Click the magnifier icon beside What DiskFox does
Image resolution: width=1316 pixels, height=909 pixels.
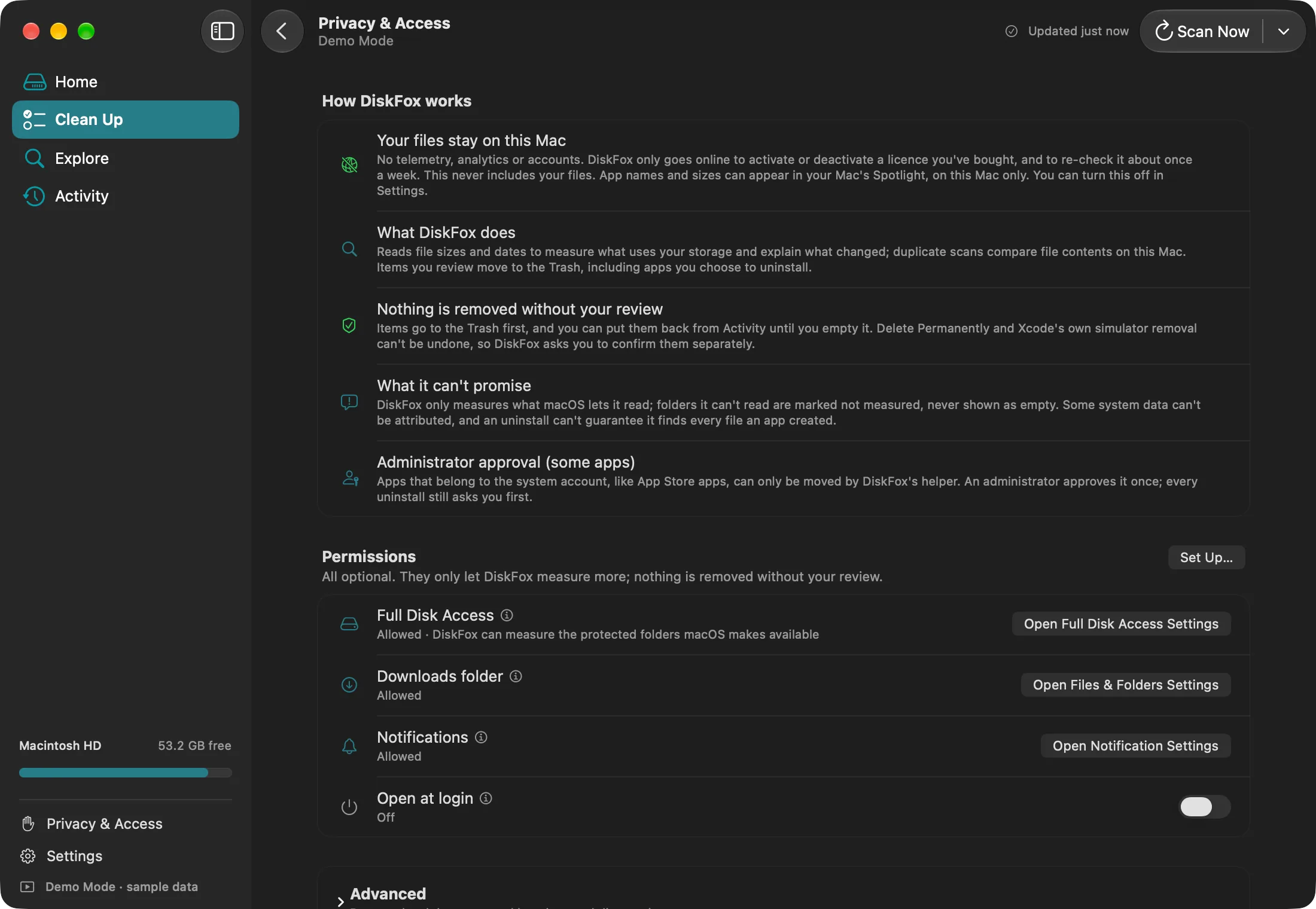tap(349, 249)
